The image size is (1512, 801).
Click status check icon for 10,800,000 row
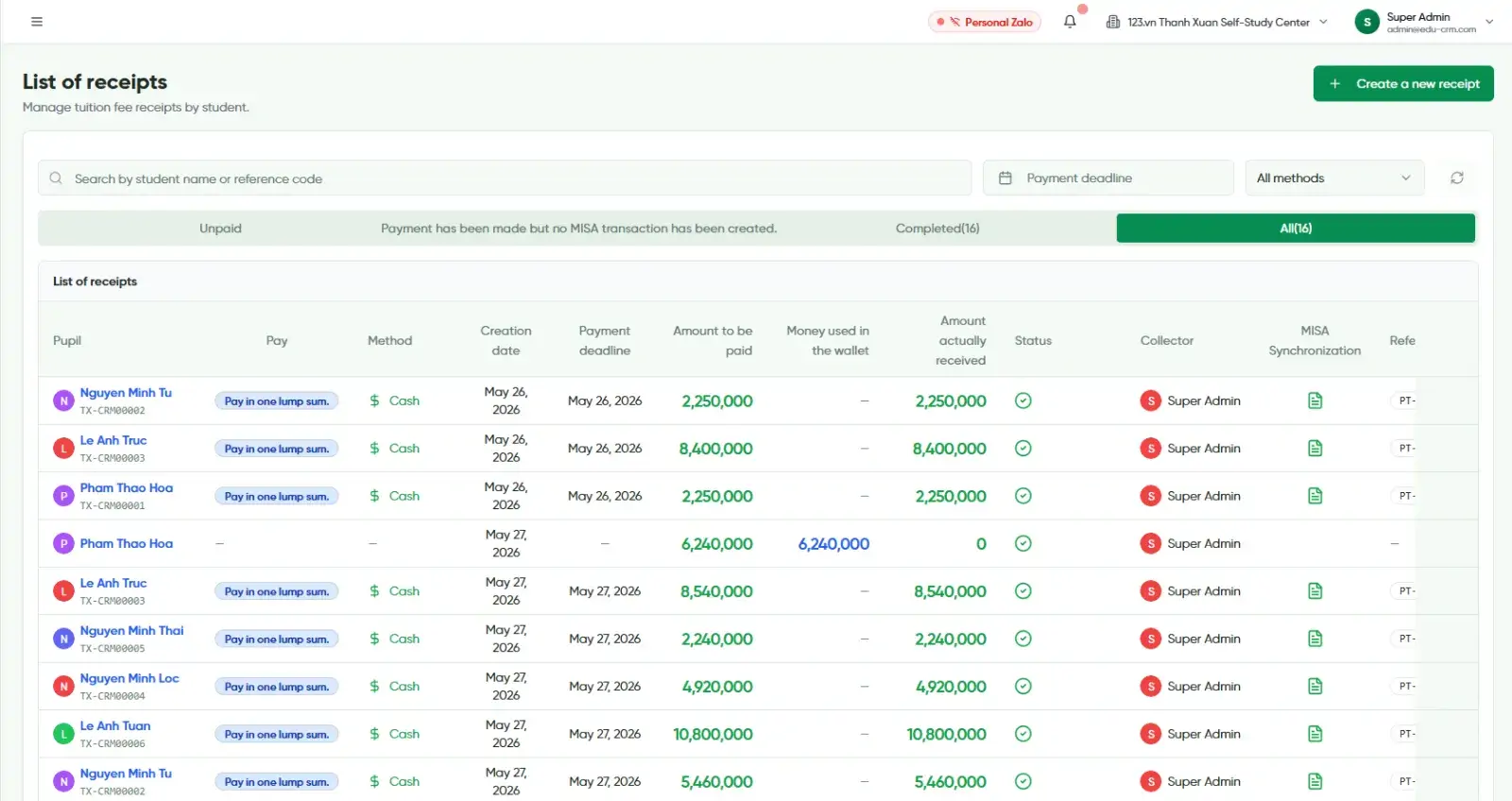pyautogui.click(x=1022, y=734)
